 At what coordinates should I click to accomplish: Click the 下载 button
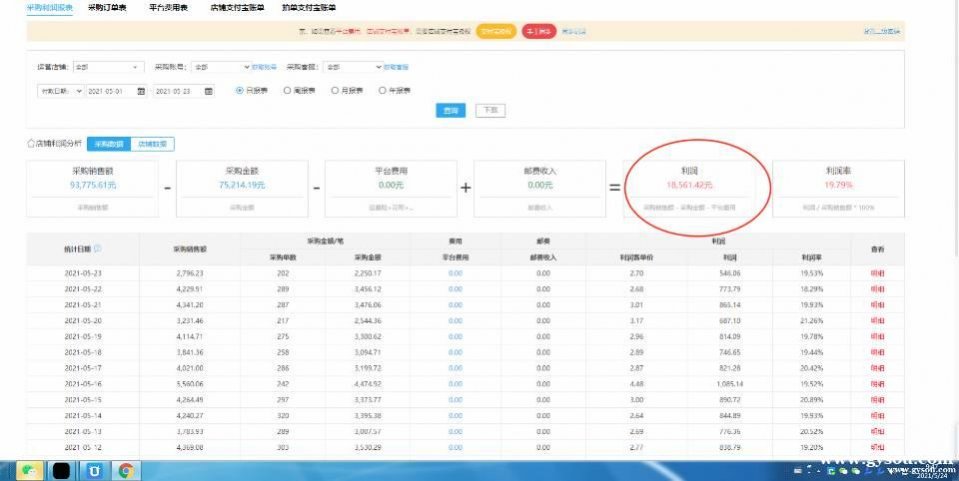[x=491, y=110]
